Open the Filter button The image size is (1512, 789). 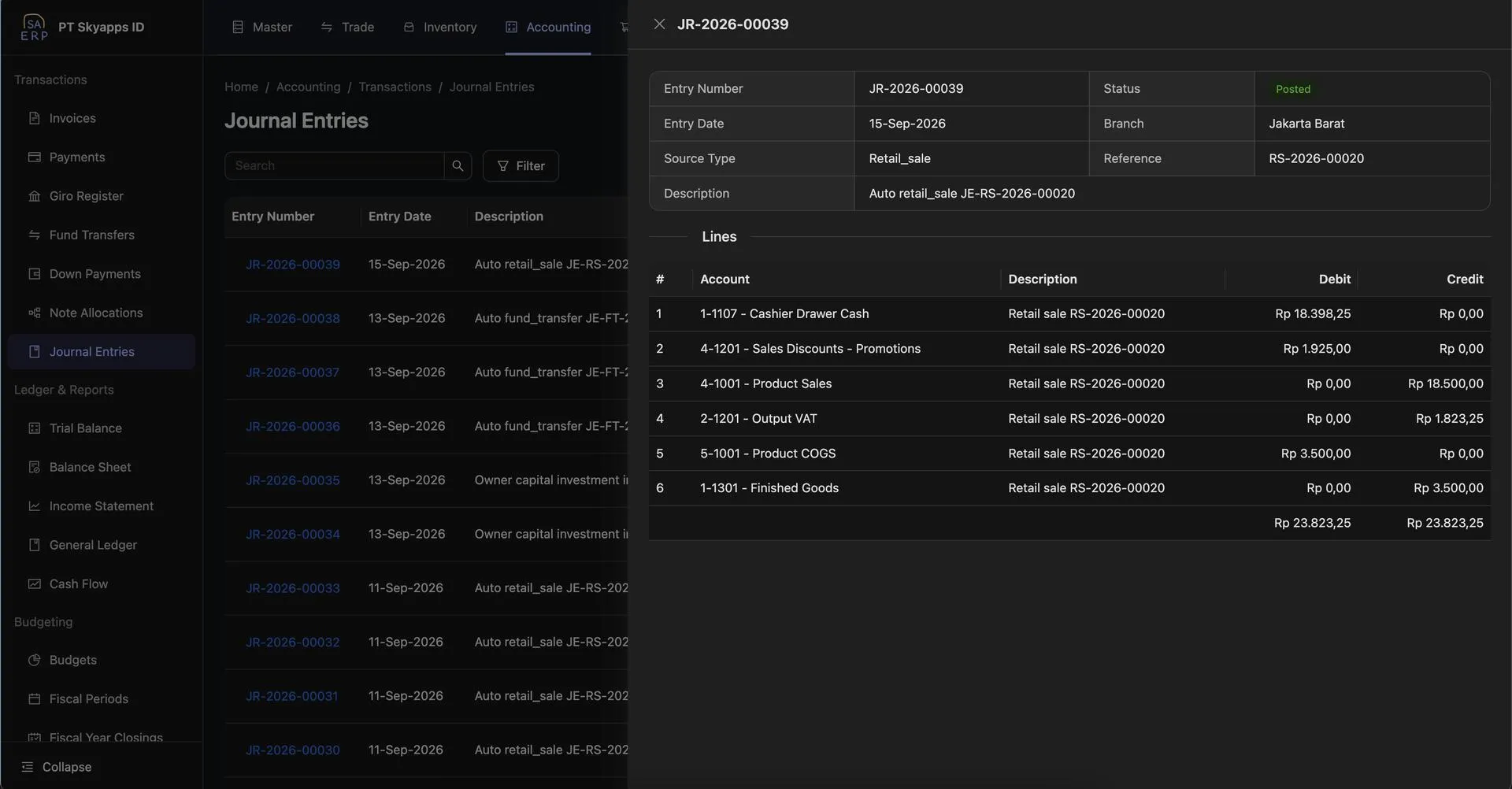coord(521,166)
